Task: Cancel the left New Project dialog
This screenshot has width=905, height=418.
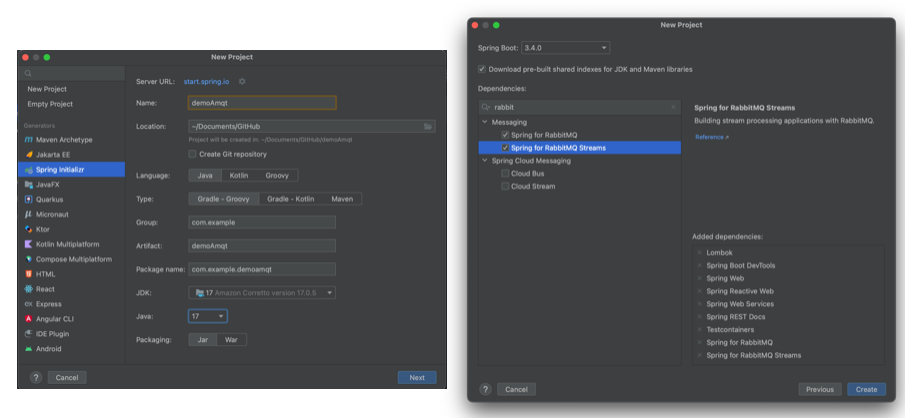Action: click(x=67, y=378)
